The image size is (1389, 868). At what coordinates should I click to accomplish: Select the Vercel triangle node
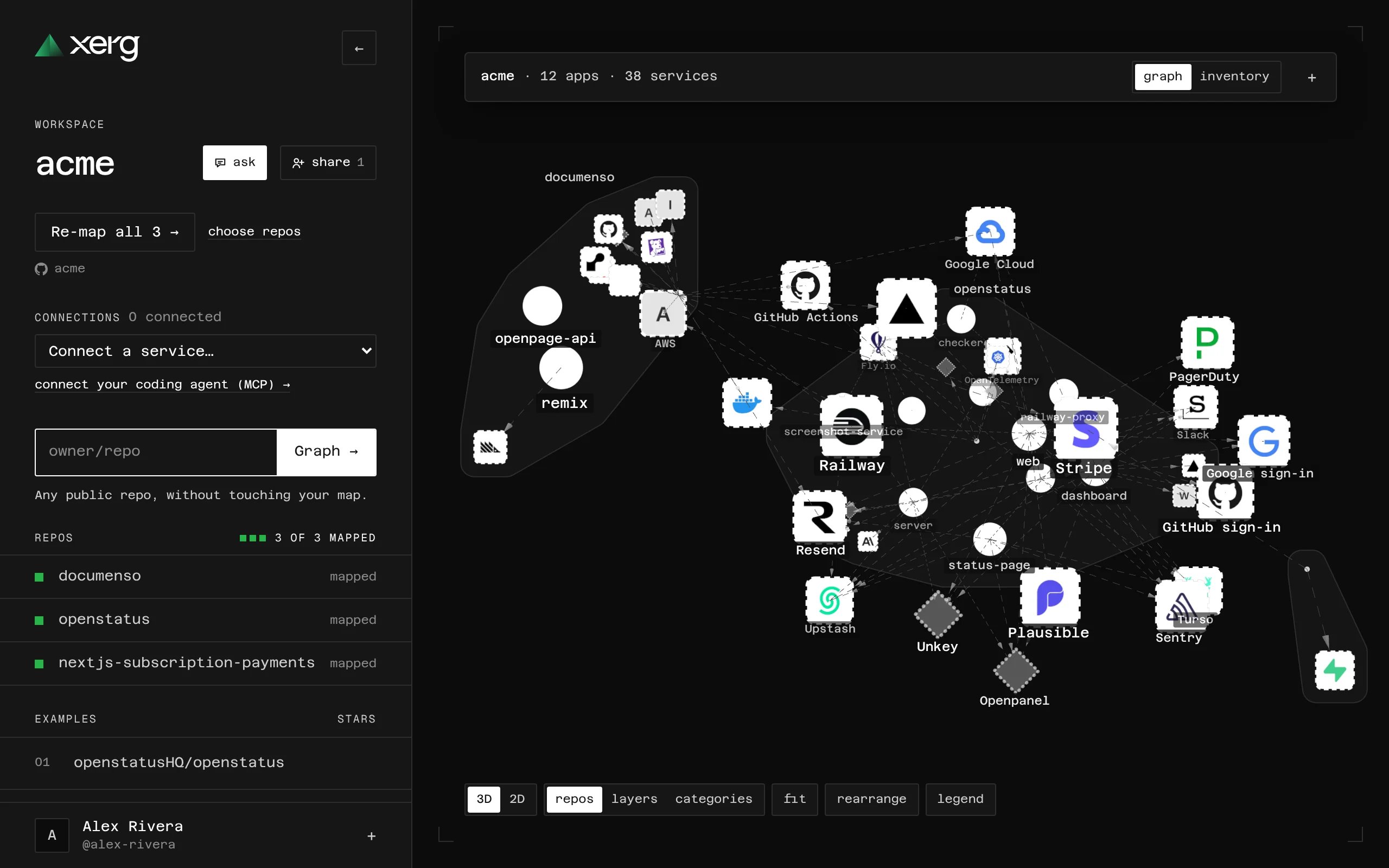[x=906, y=309]
